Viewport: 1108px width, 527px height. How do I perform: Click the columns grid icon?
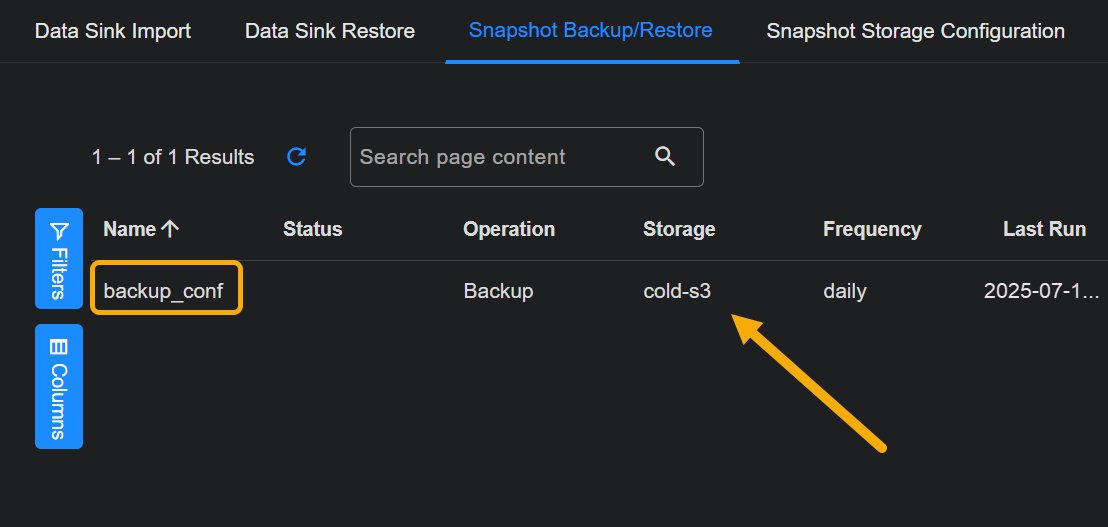tap(59, 347)
